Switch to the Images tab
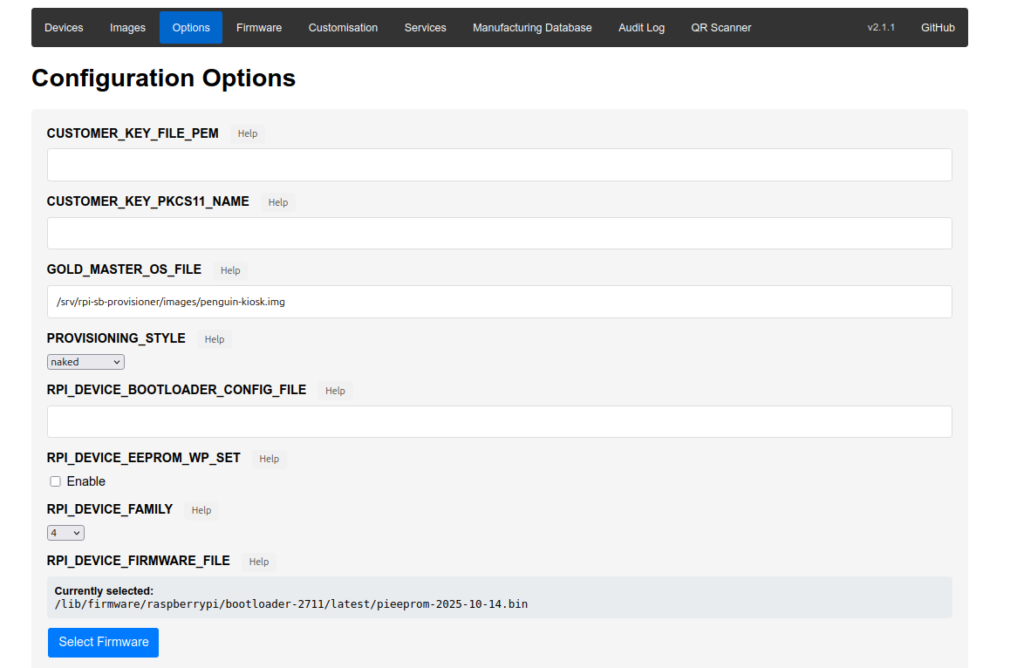1024x668 pixels. [x=127, y=28]
